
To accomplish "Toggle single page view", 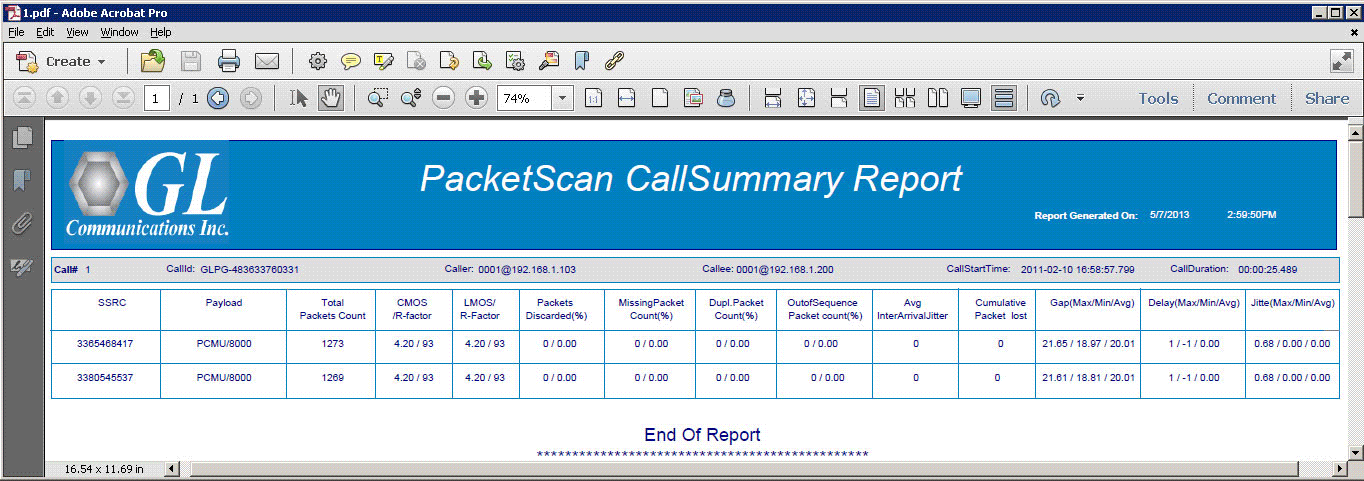I will point(872,98).
